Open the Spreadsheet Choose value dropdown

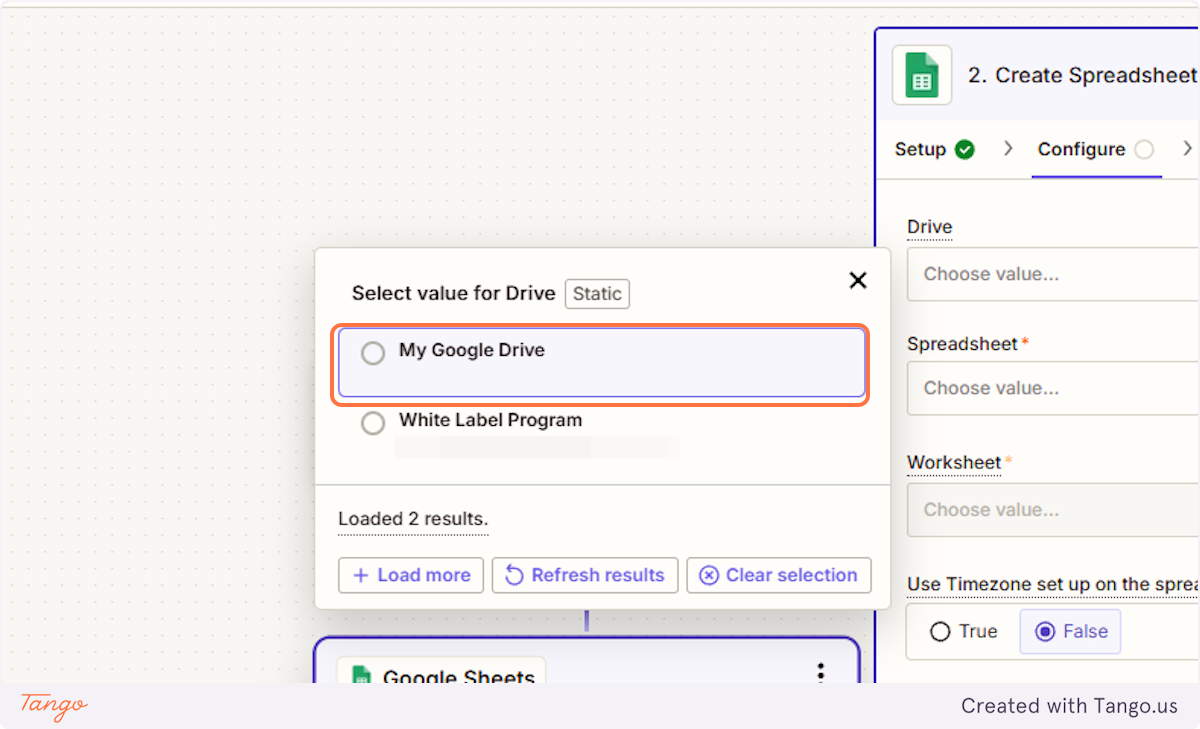click(x=1053, y=388)
